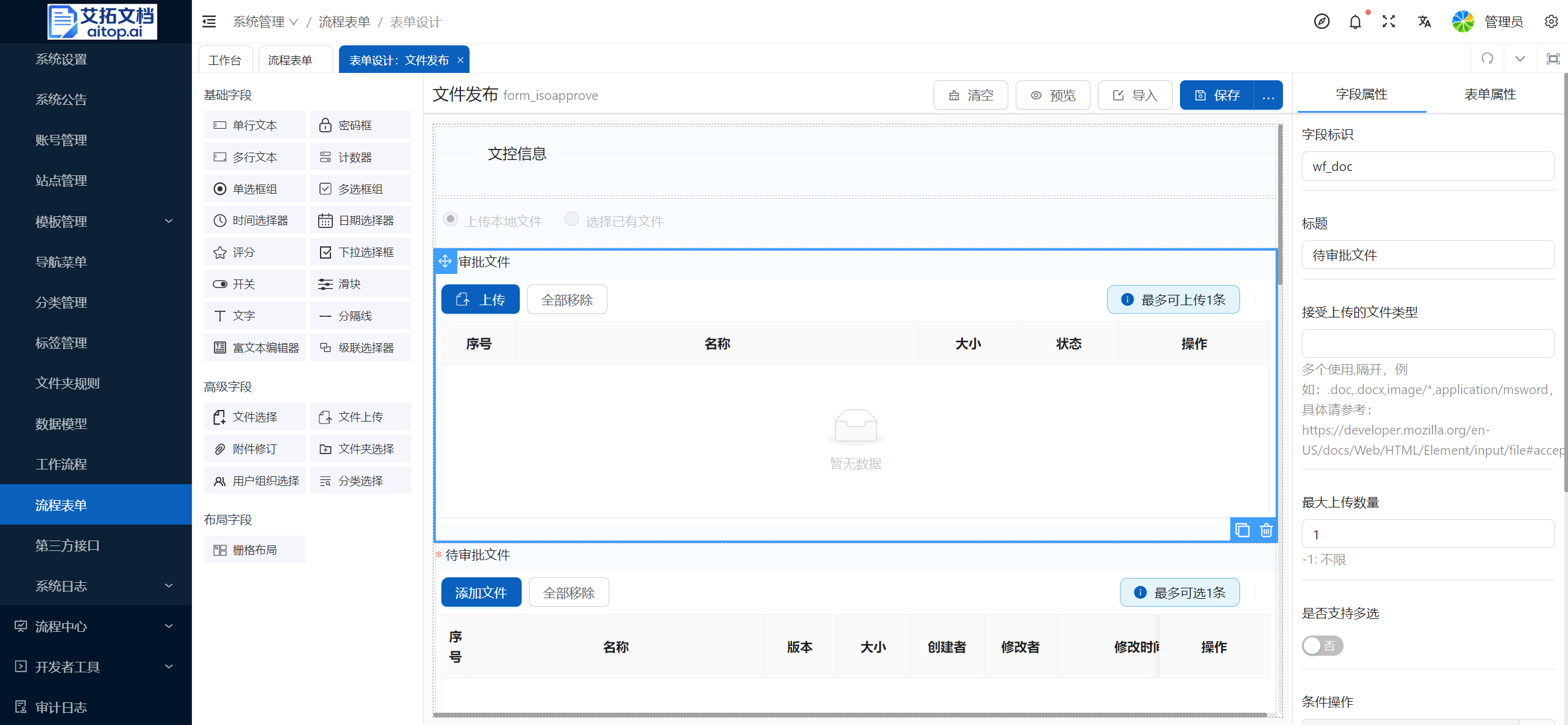Click the 清空 clear button
1568x725 pixels.
point(970,96)
